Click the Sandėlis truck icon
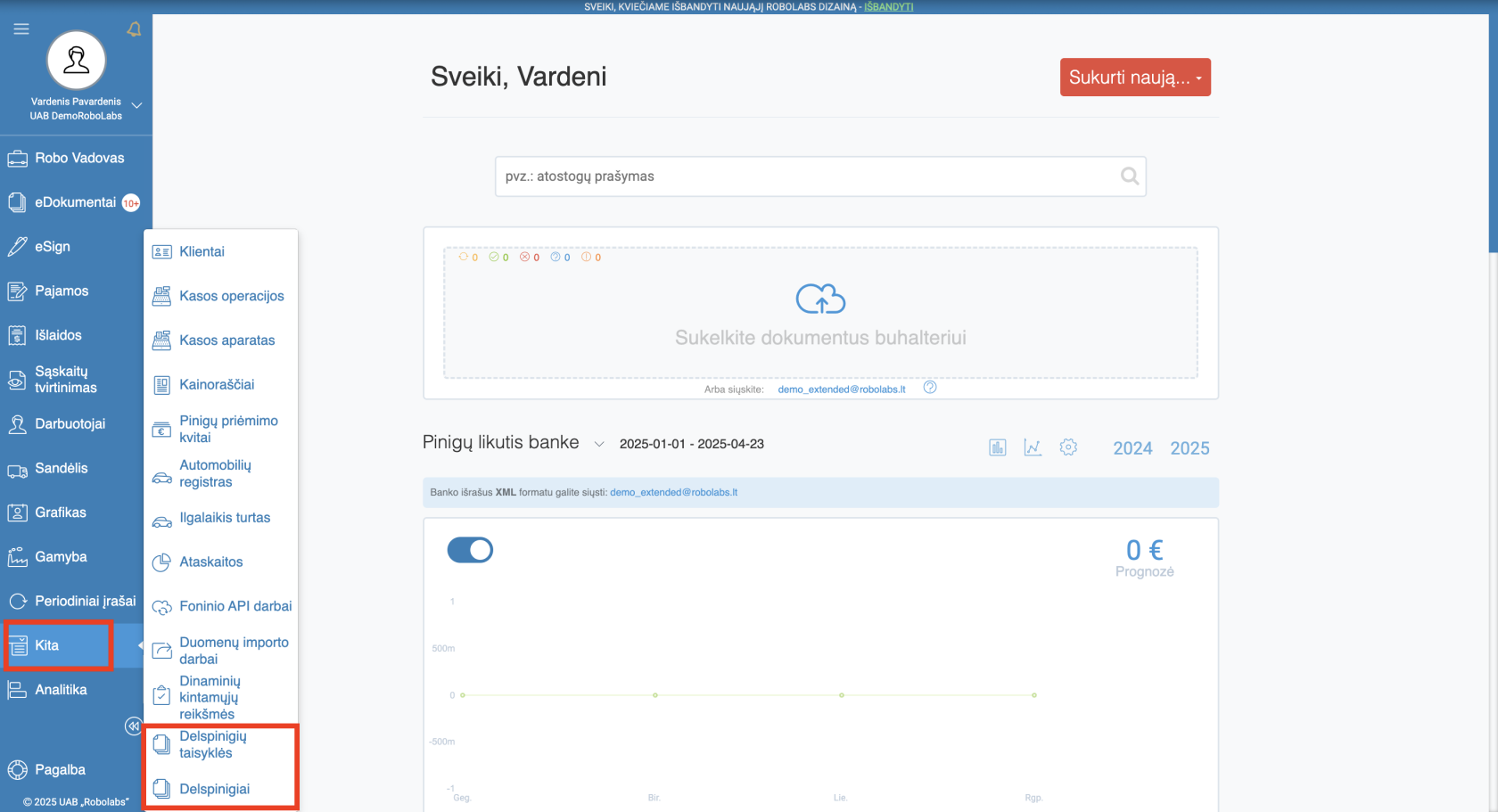 (18, 469)
